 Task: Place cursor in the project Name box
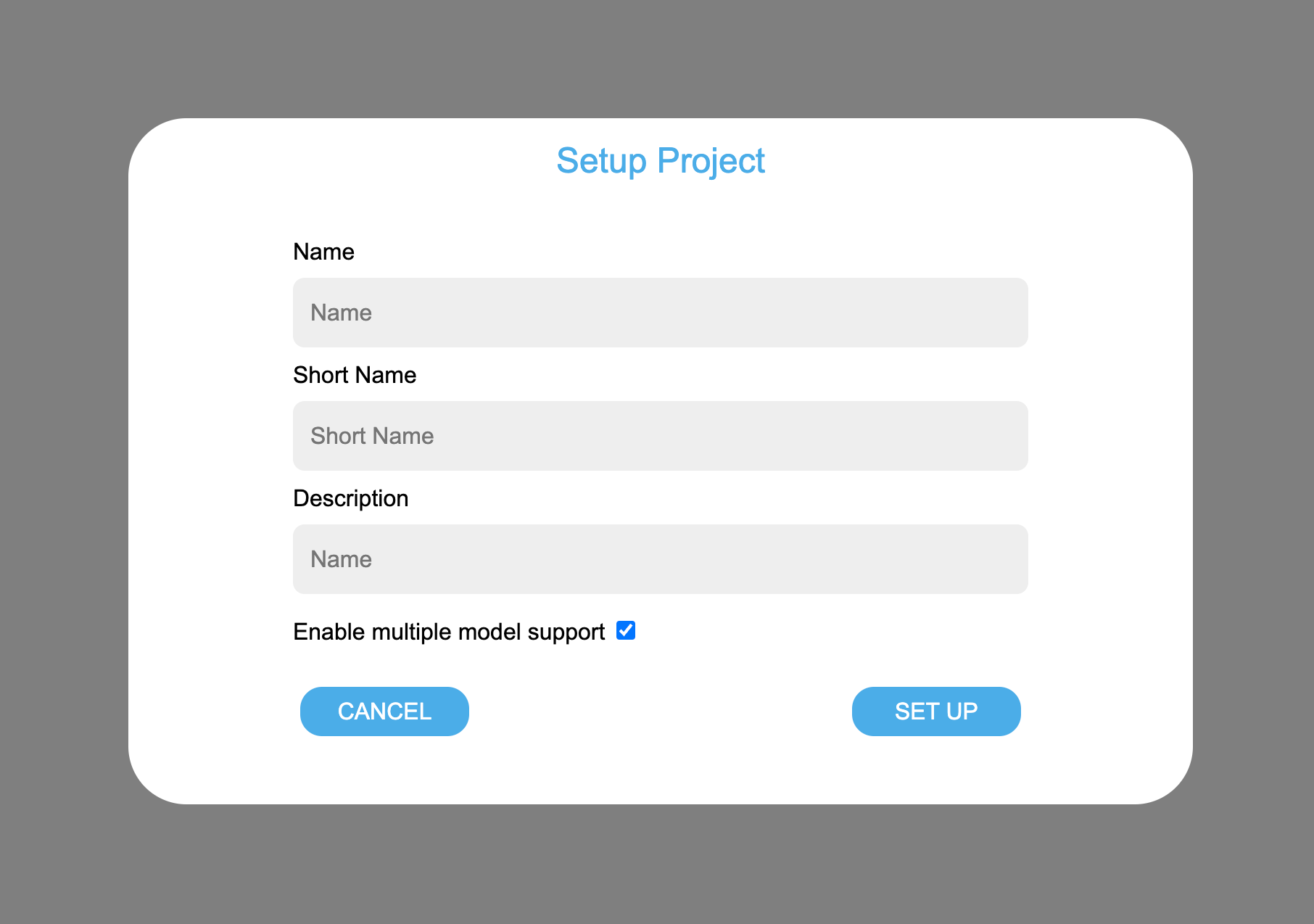coord(660,313)
